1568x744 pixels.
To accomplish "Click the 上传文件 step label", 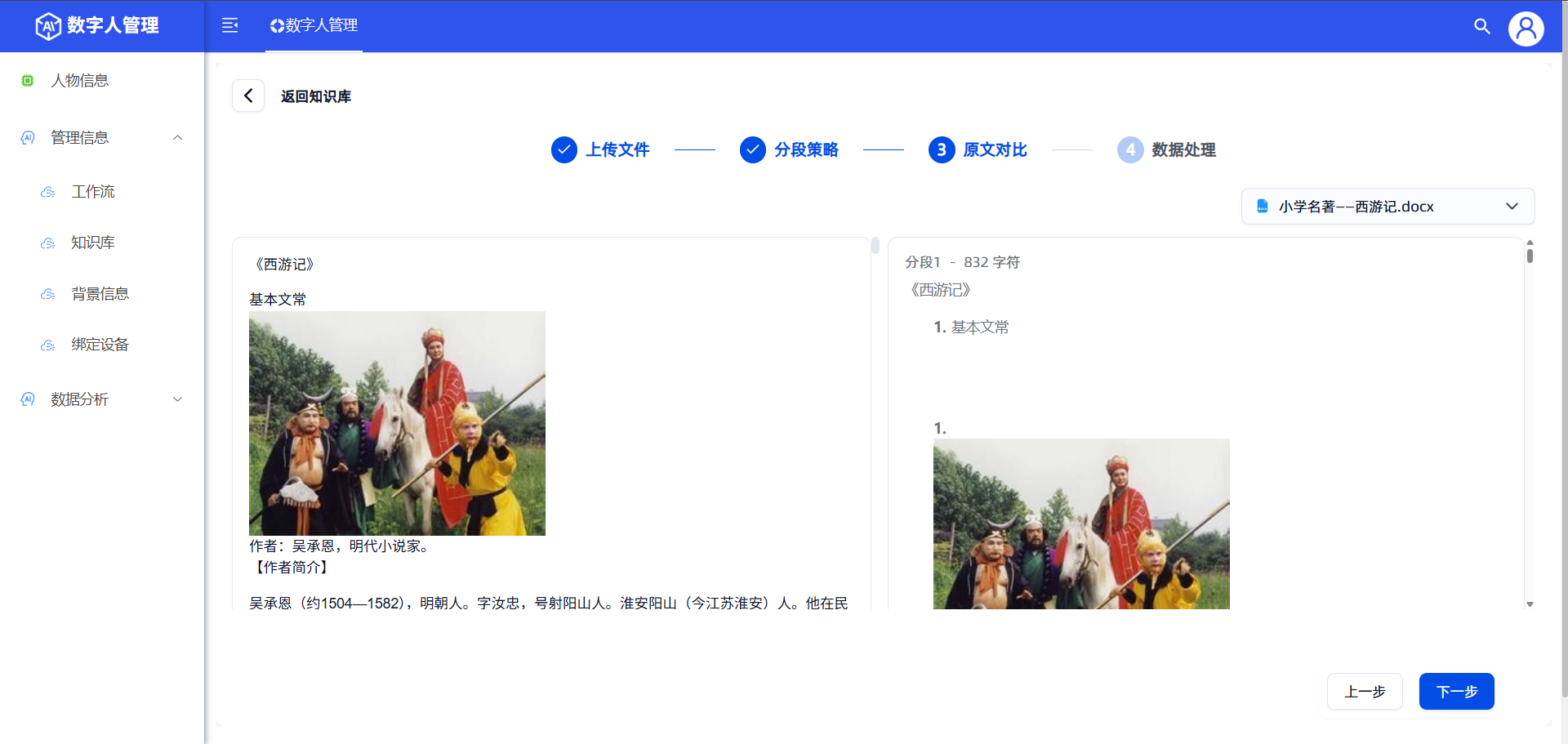I will pos(617,150).
